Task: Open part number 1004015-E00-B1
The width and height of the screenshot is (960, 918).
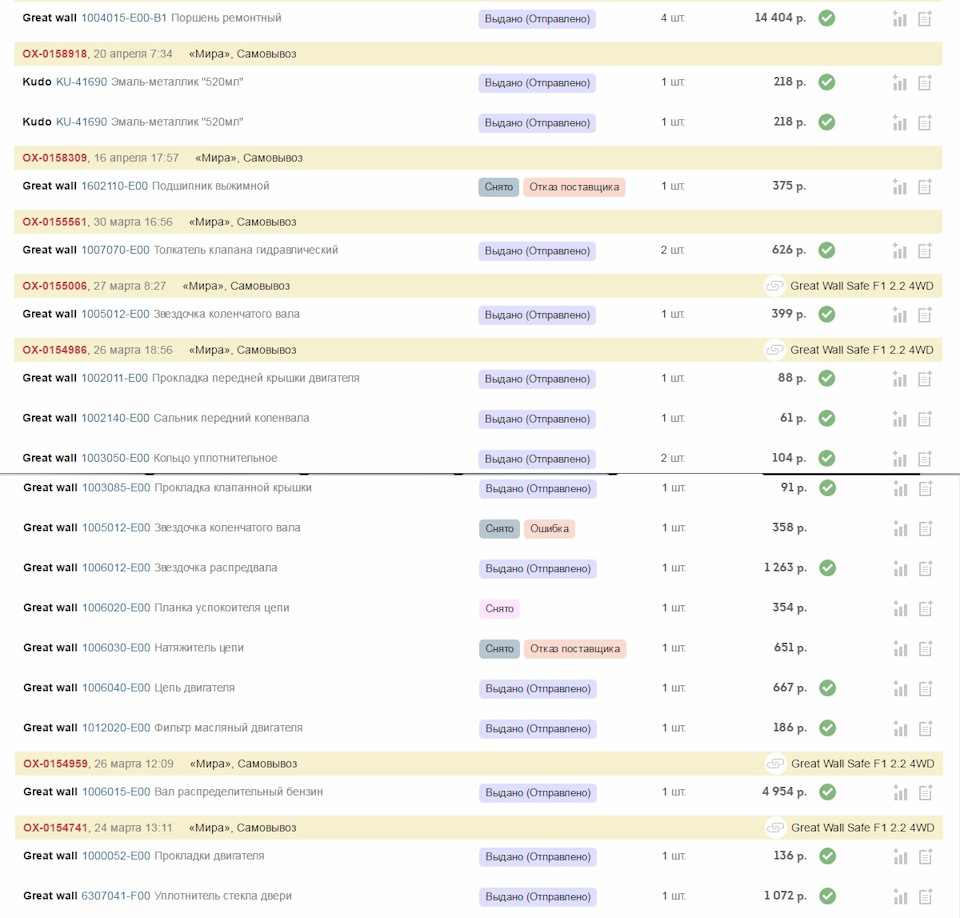Action: [124, 18]
